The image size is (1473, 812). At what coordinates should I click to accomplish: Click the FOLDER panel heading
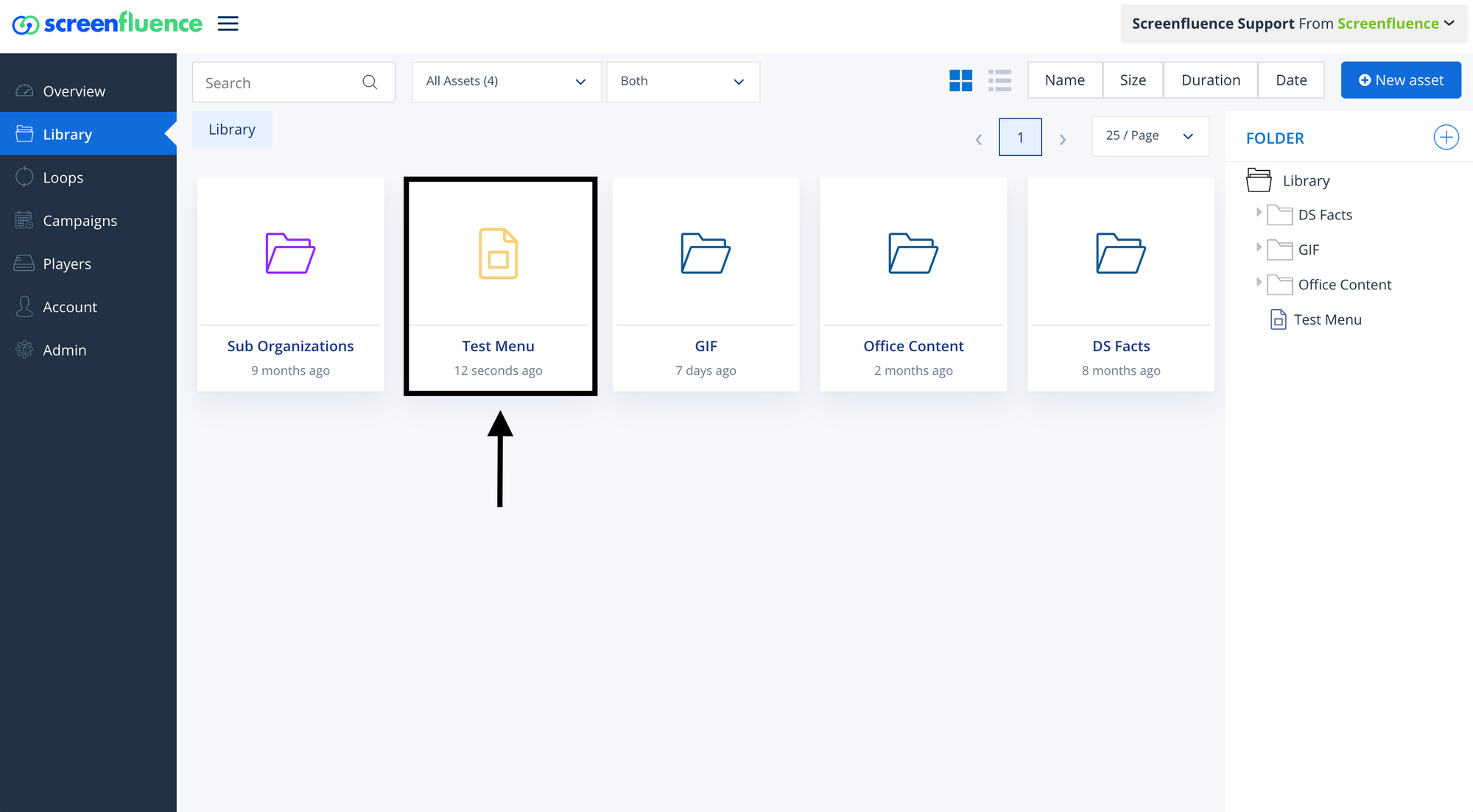pyautogui.click(x=1275, y=138)
